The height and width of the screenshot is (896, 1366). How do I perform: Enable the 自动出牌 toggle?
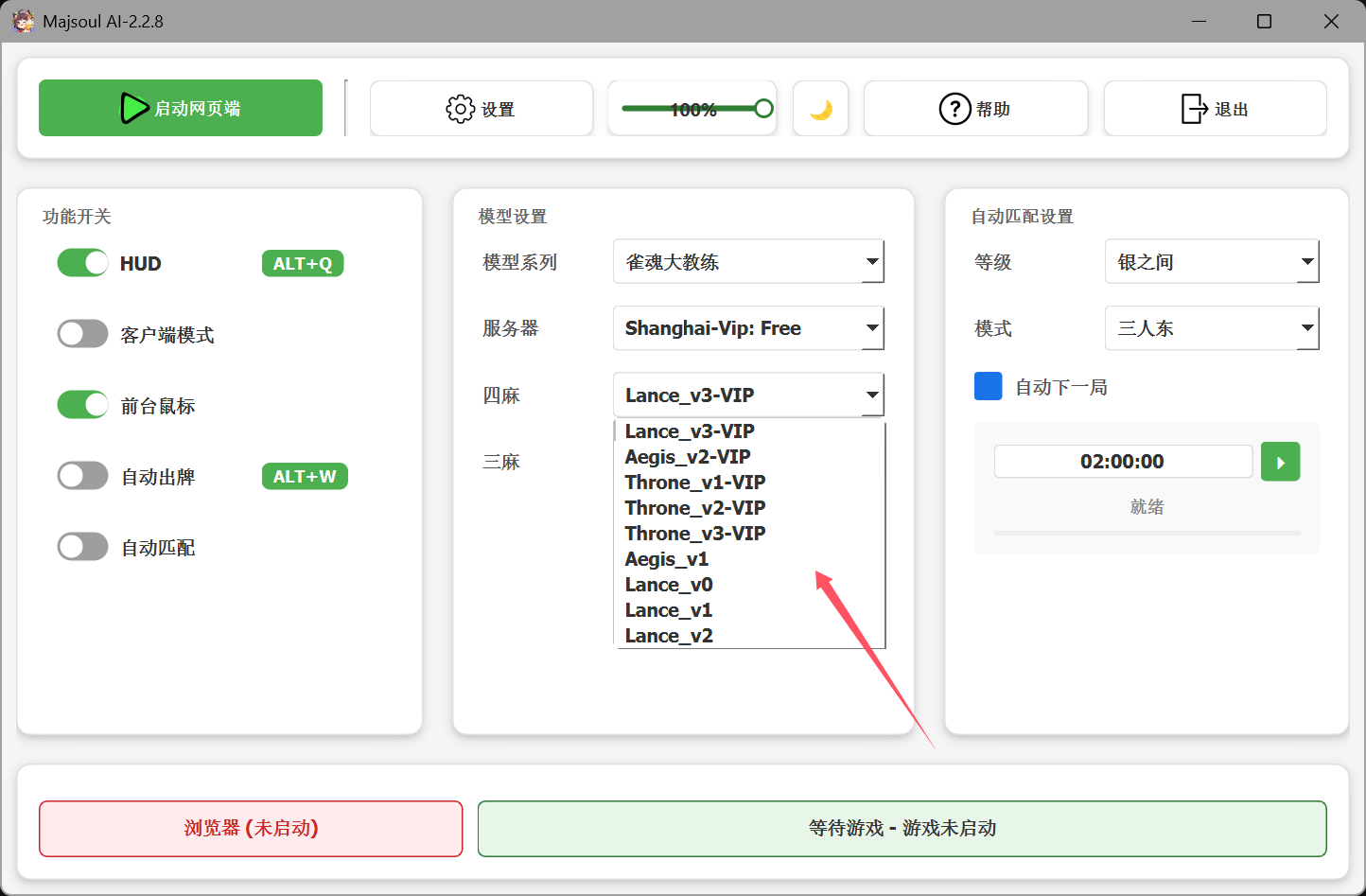point(83,476)
